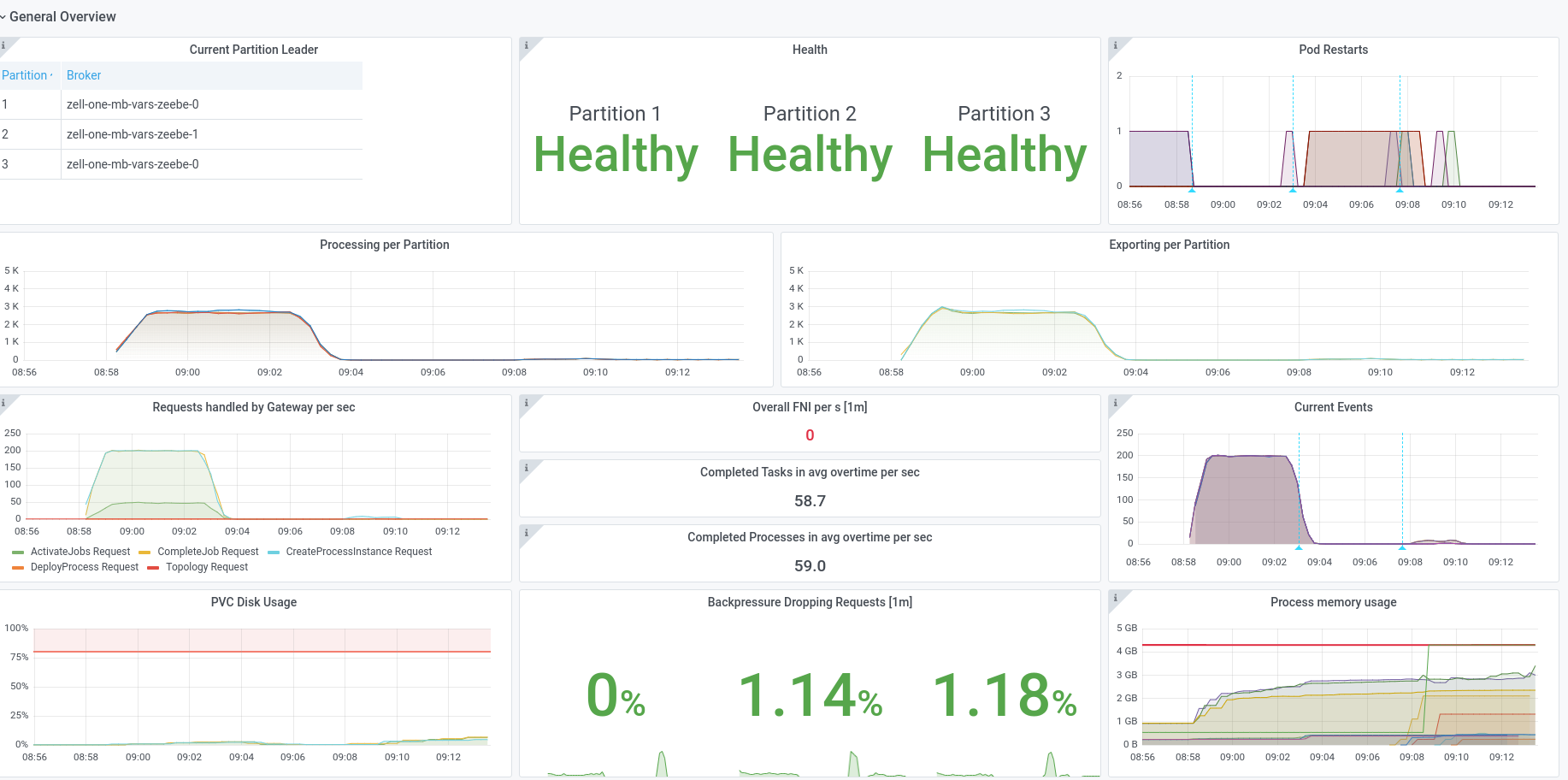This screenshot has height=780, width=1568.
Task: Sort table by Broker column
Action: coord(84,75)
